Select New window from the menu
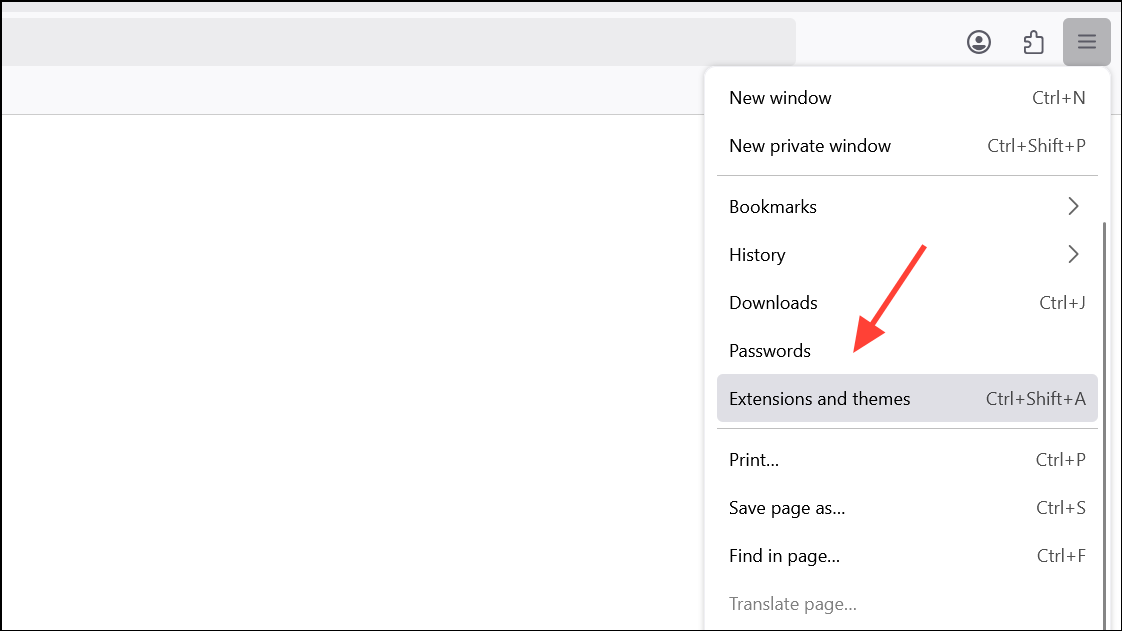 tap(780, 98)
